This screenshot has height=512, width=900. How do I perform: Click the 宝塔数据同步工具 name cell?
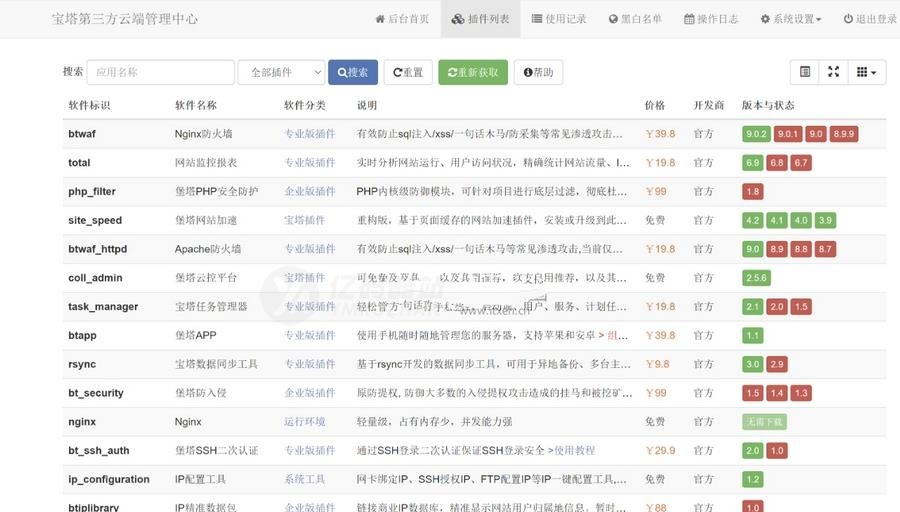pyautogui.click(x=216, y=364)
